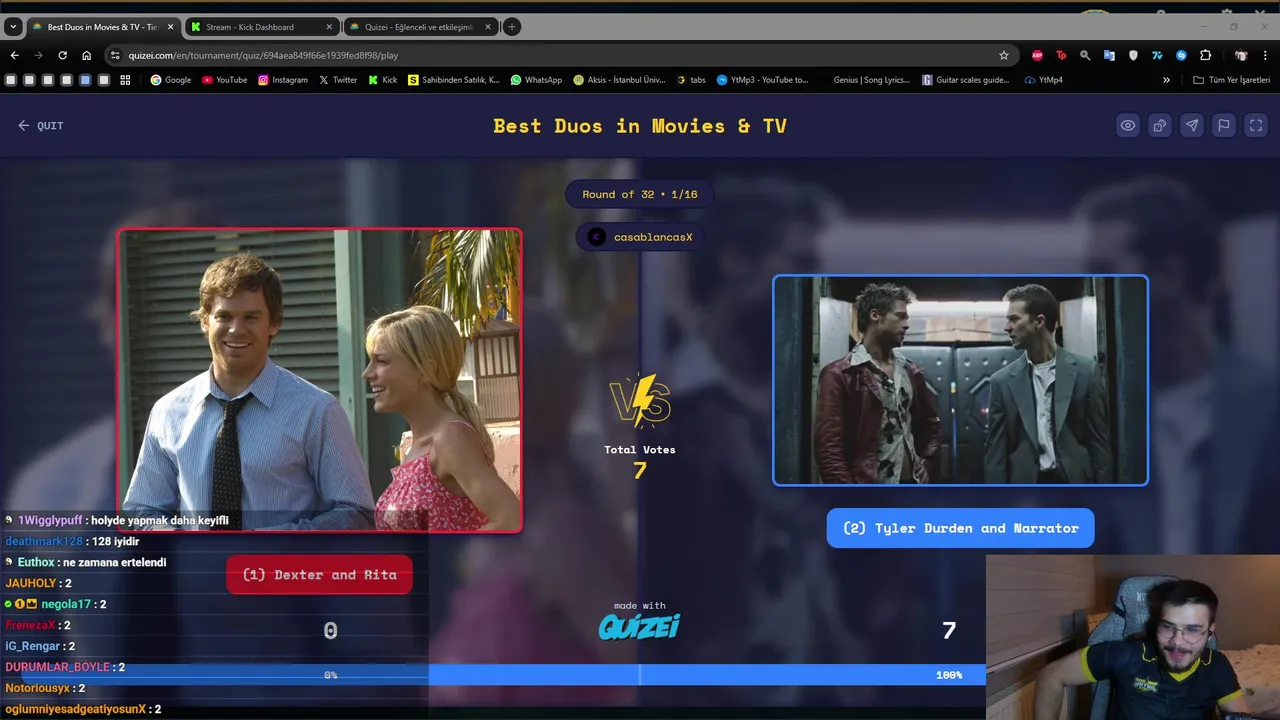Open the casablancasX user badge
1280x720 pixels.
[x=640, y=237]
